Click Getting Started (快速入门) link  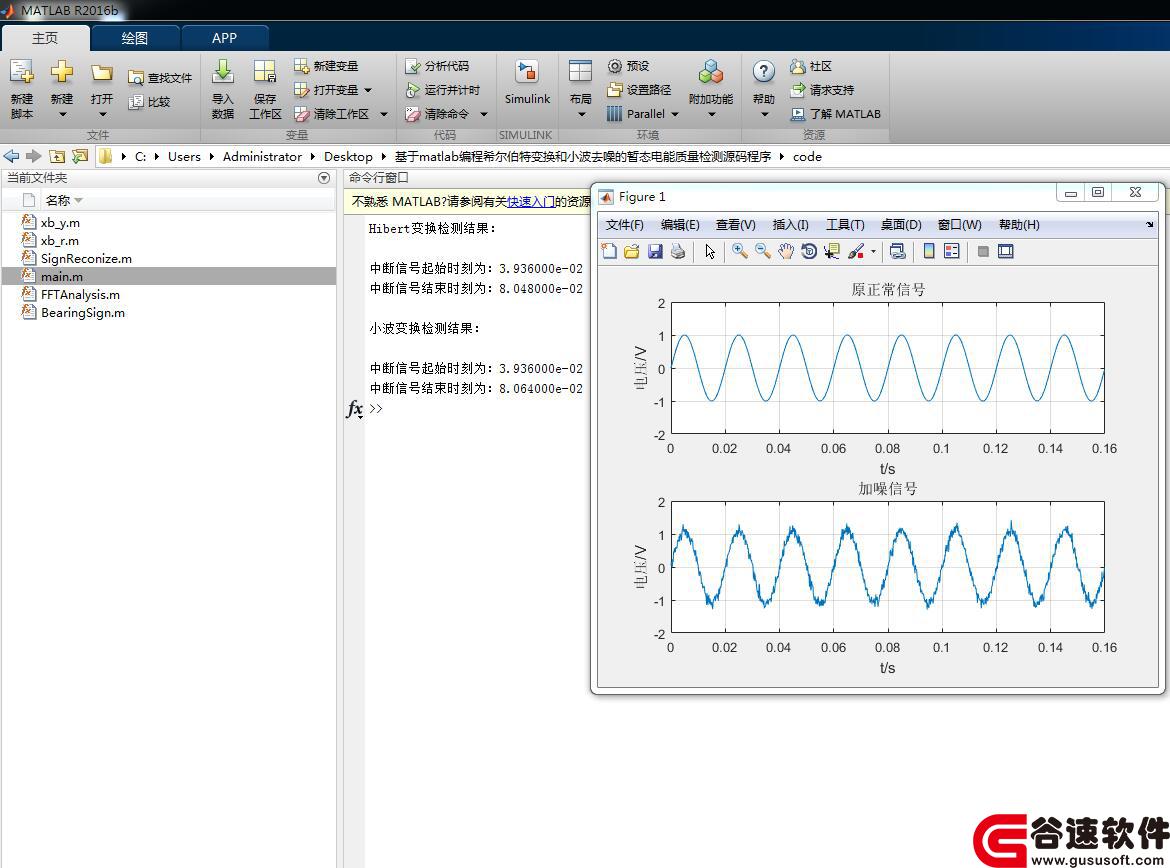pyautogui.click(x=531, y=202)
